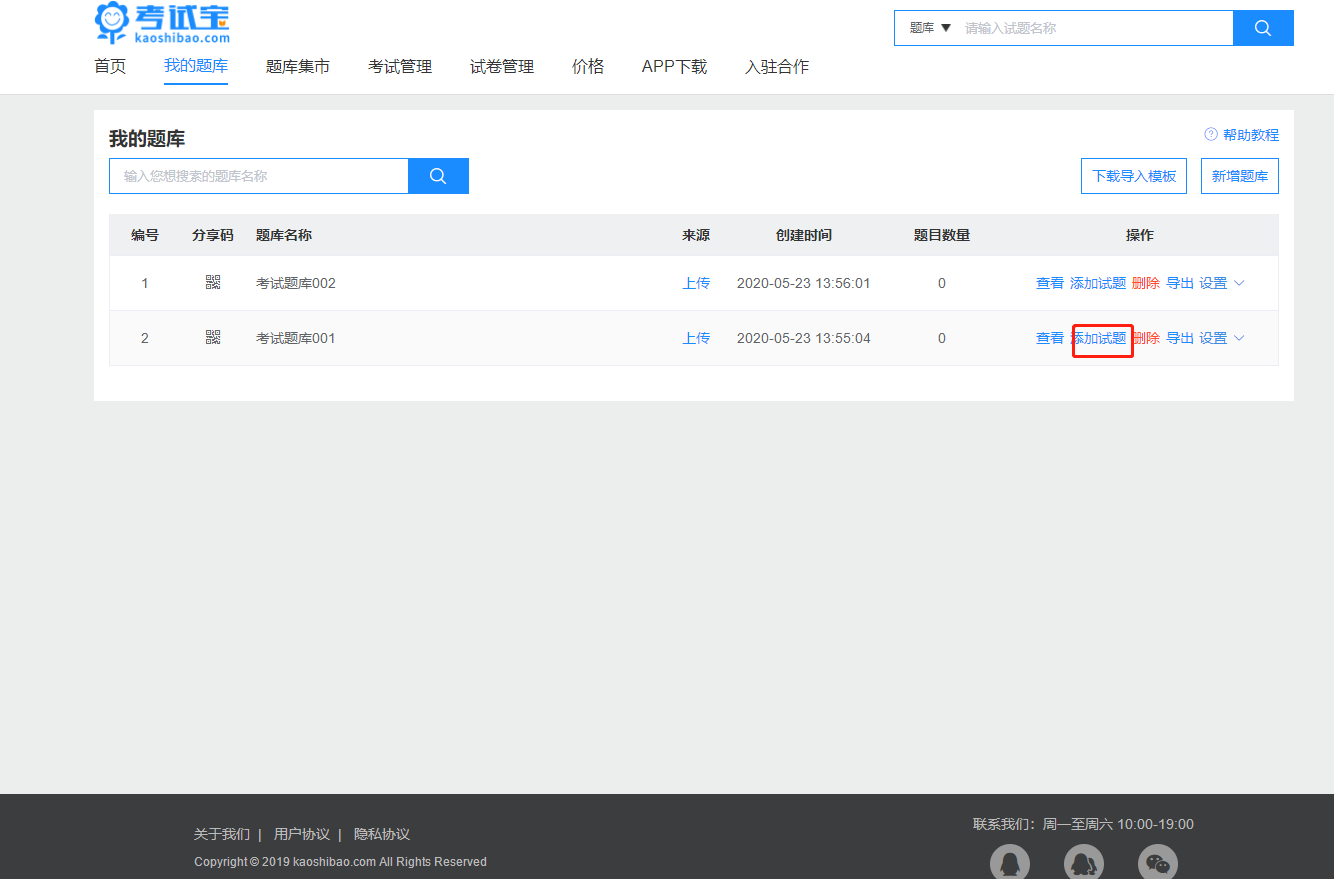
Task: Click 新增题库 button
Action: pos(1240,176)
